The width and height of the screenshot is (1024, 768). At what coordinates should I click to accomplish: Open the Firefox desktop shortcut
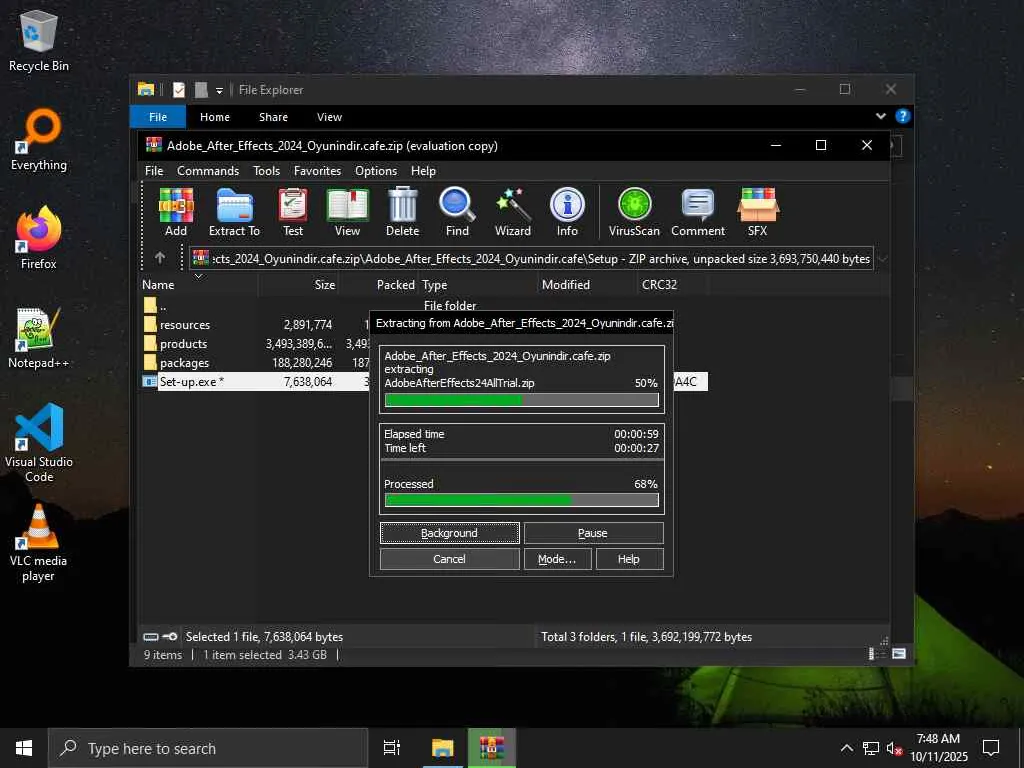click(x=39, y=238)
